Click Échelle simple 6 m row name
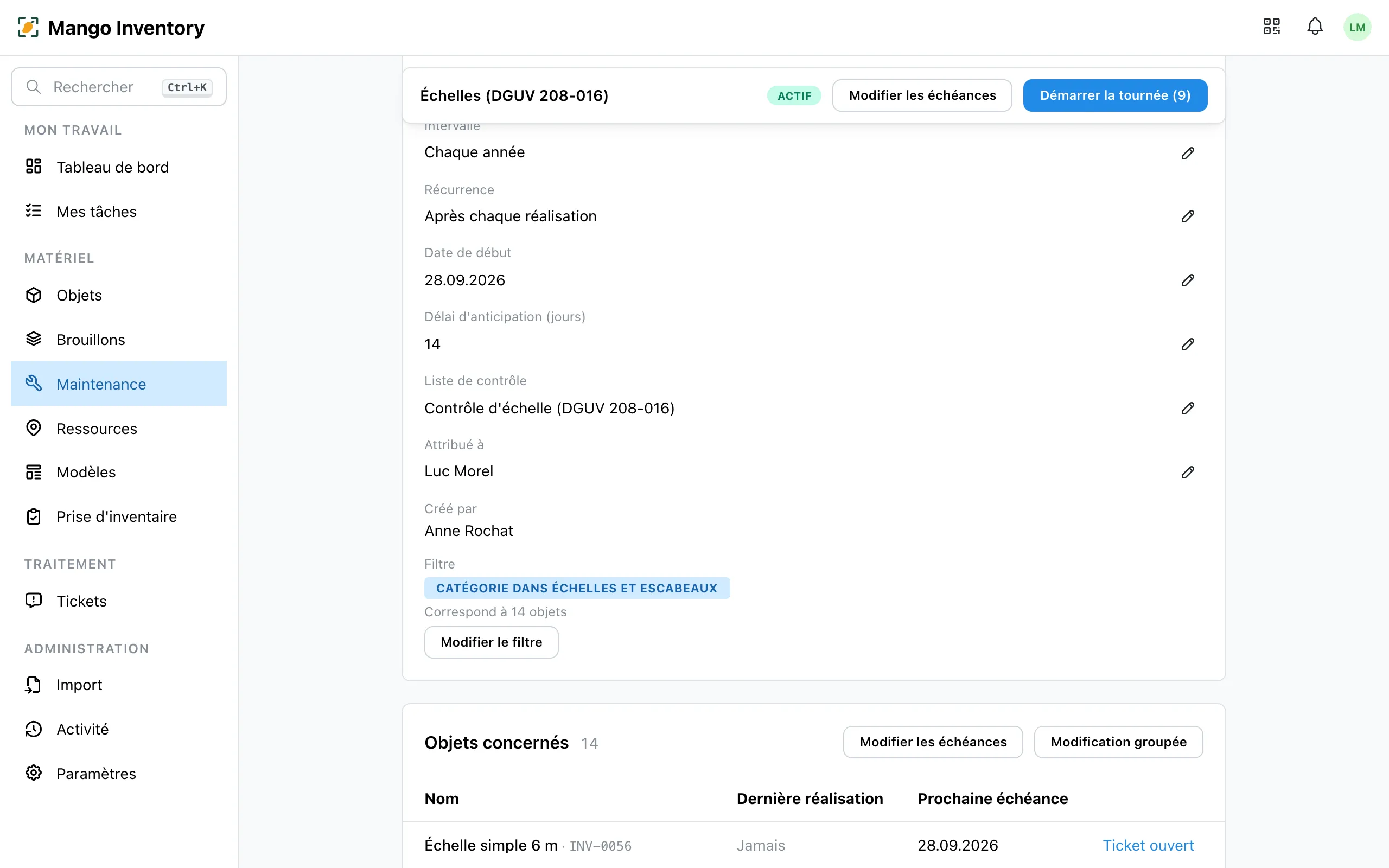This screenshot has height=868, width=1389. click(490, 845)
